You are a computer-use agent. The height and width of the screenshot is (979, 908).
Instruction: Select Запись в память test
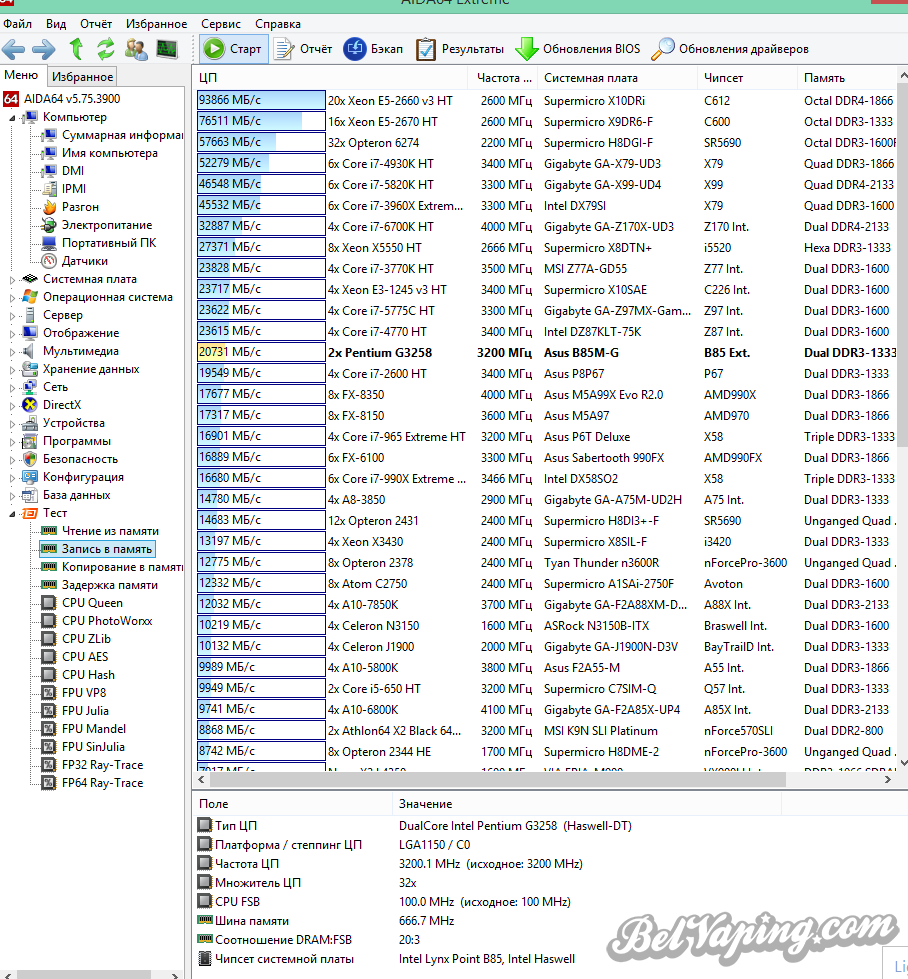tap(97, 549)
